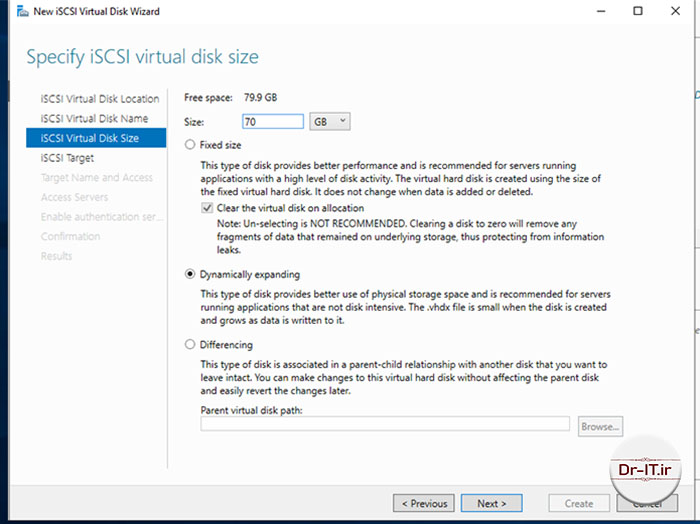Image resolution: width=700 pixels, height=524 pixels.
Task: Minimize the wizard window
Action: tap(592, 10)
